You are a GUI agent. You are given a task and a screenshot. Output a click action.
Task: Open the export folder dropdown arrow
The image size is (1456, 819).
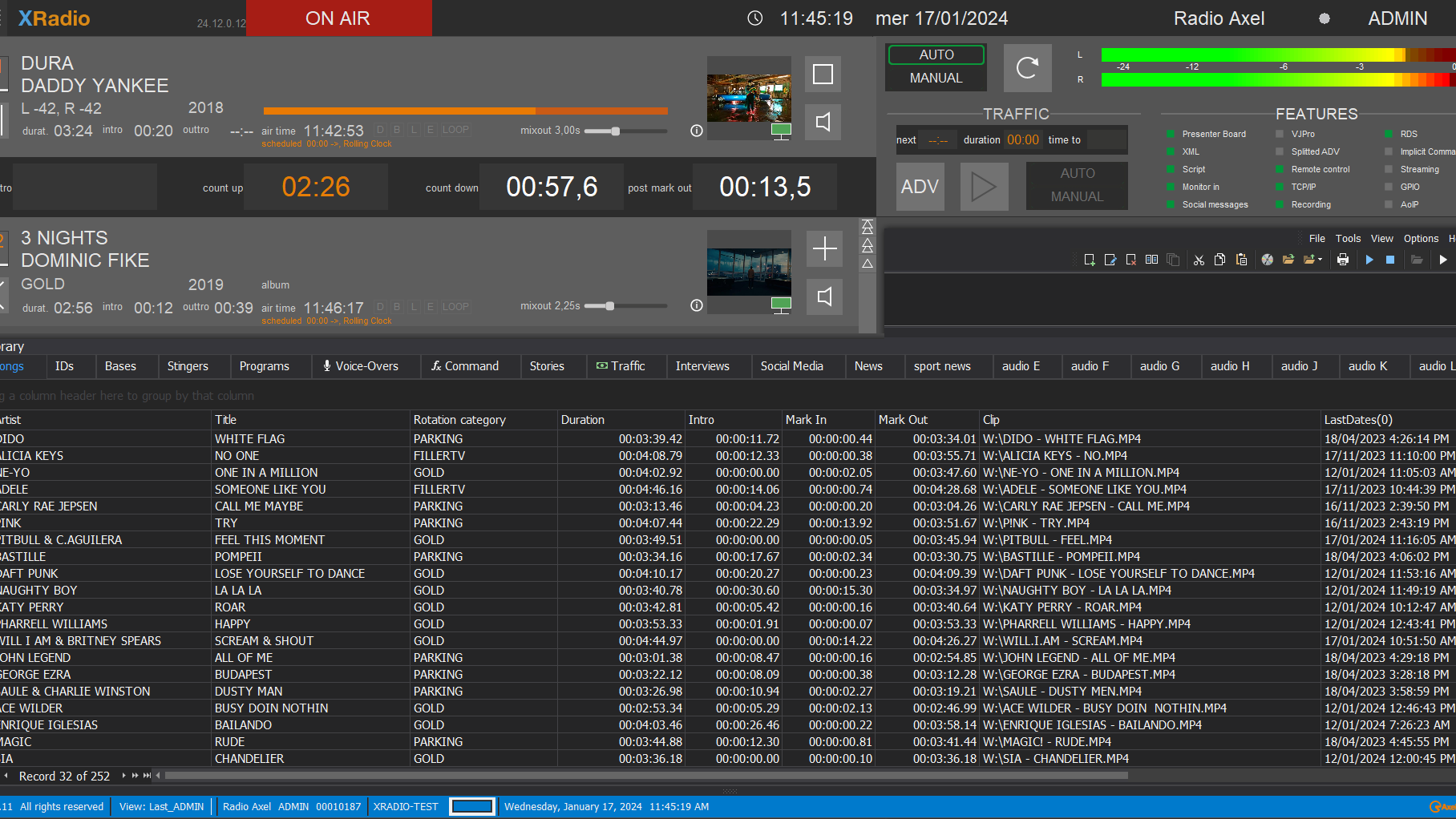(x=1320, y=260)
